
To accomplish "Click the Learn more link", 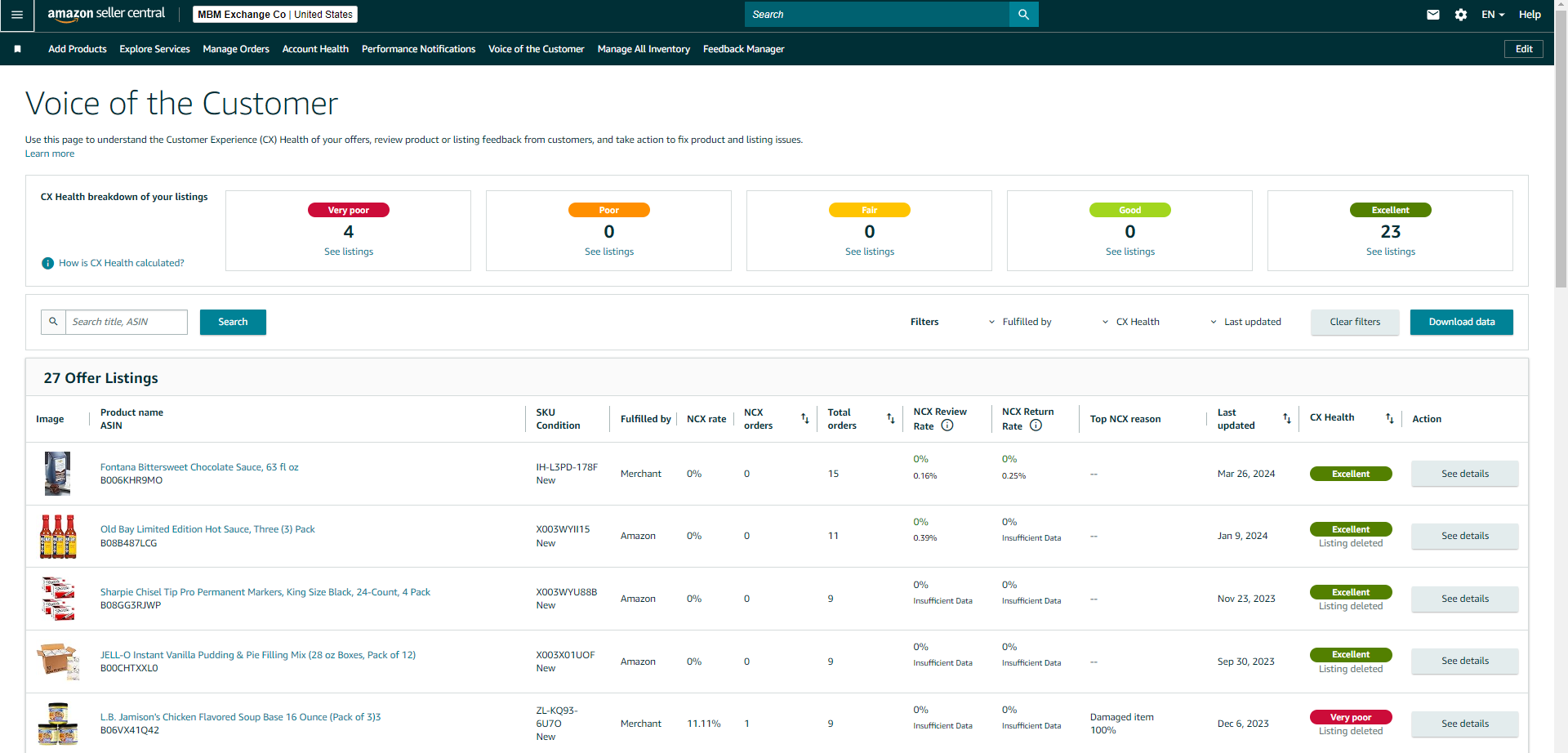I will point(50,154).
